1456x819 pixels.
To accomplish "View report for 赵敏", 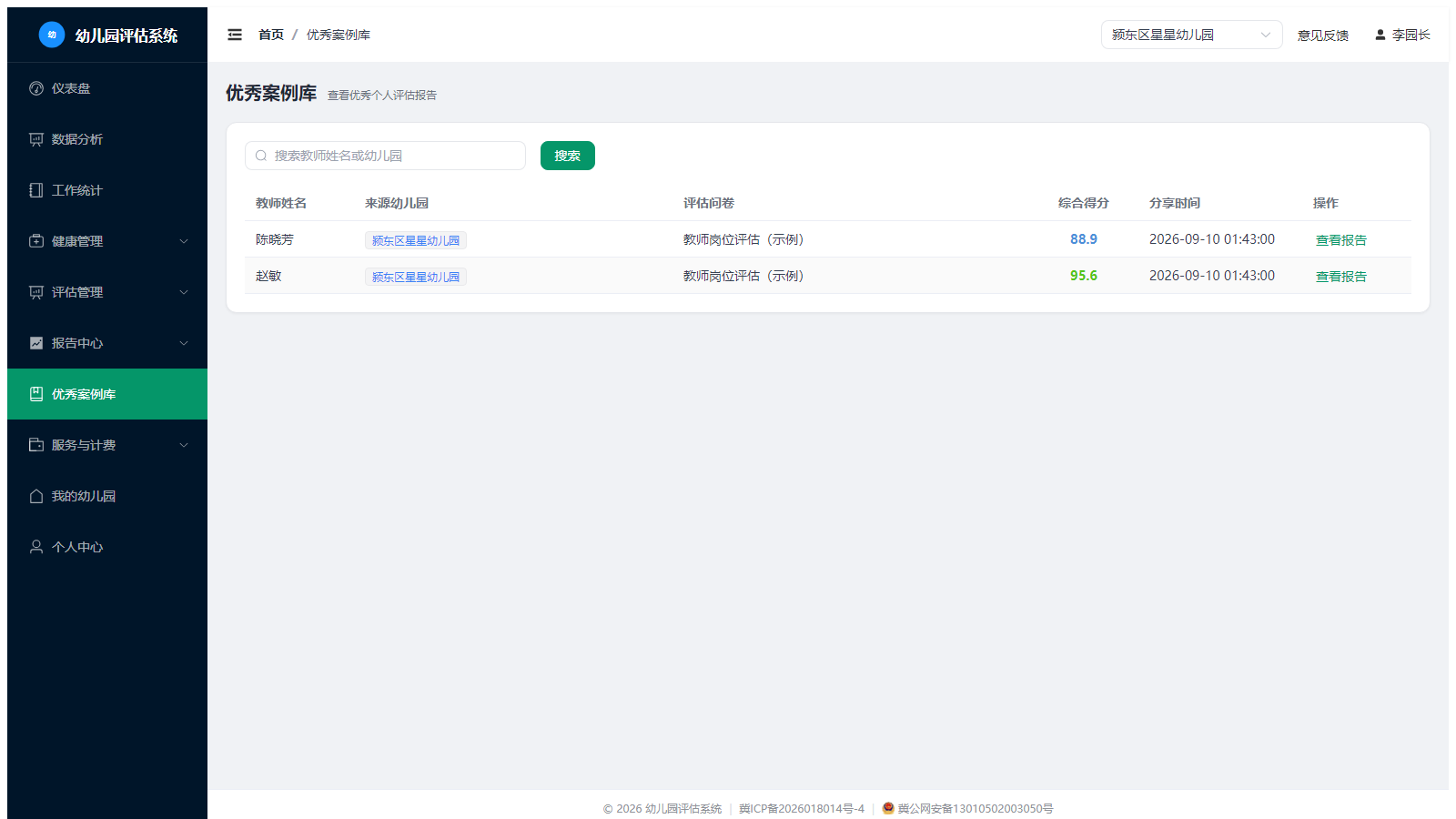I will 1341,276.
